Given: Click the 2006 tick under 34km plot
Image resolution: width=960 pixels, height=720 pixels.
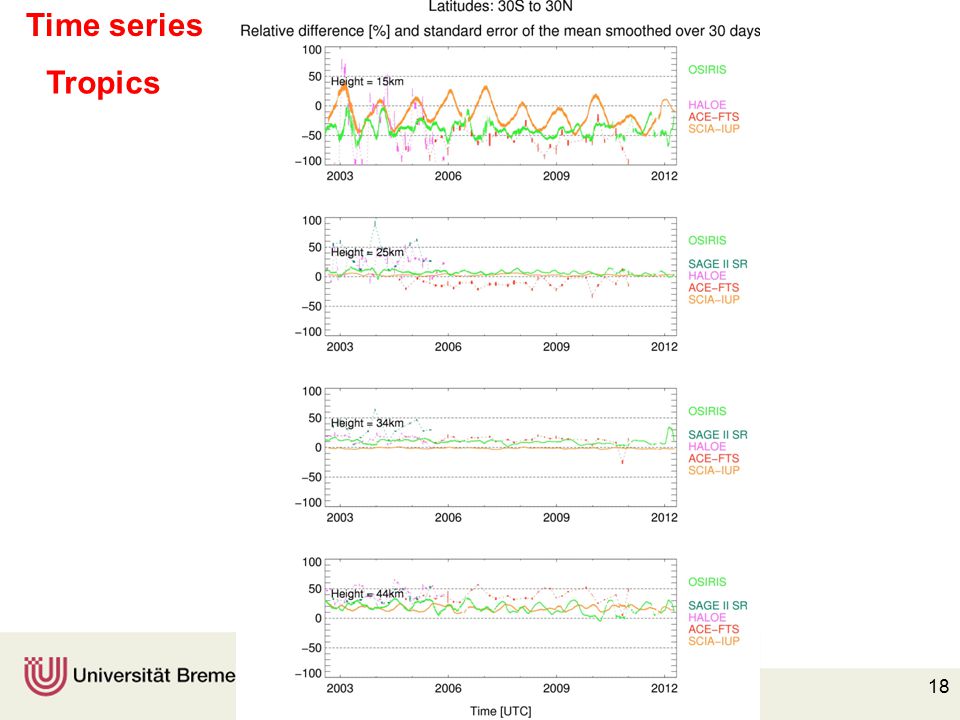Looking at the screenshot, I should click(x=448, y=518).
